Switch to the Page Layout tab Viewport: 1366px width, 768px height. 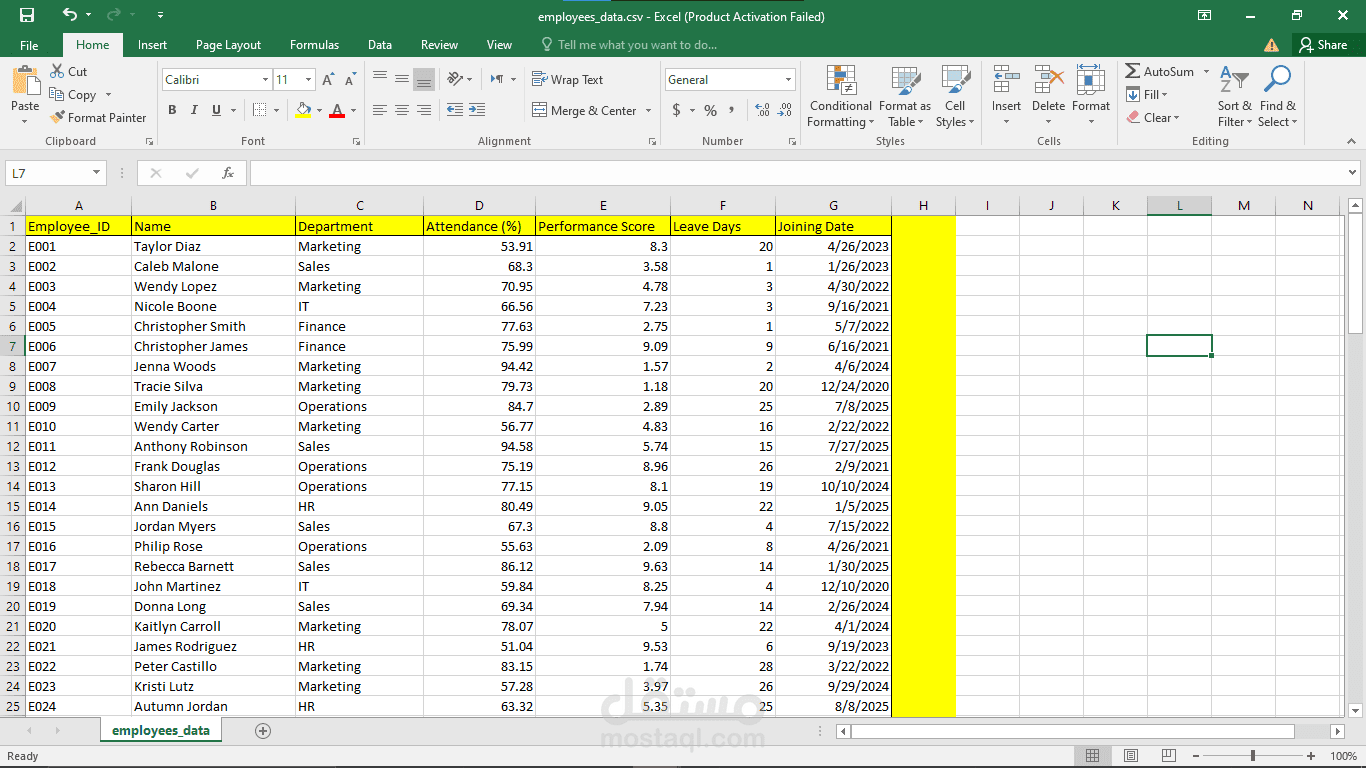coord(228,45)
